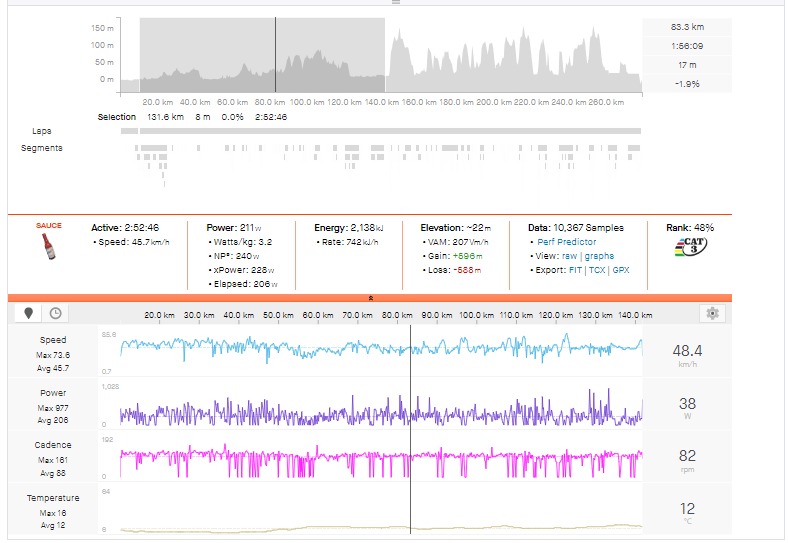
Task: Click the CAT 3 rank badge
Action: [x=691, y=246]
